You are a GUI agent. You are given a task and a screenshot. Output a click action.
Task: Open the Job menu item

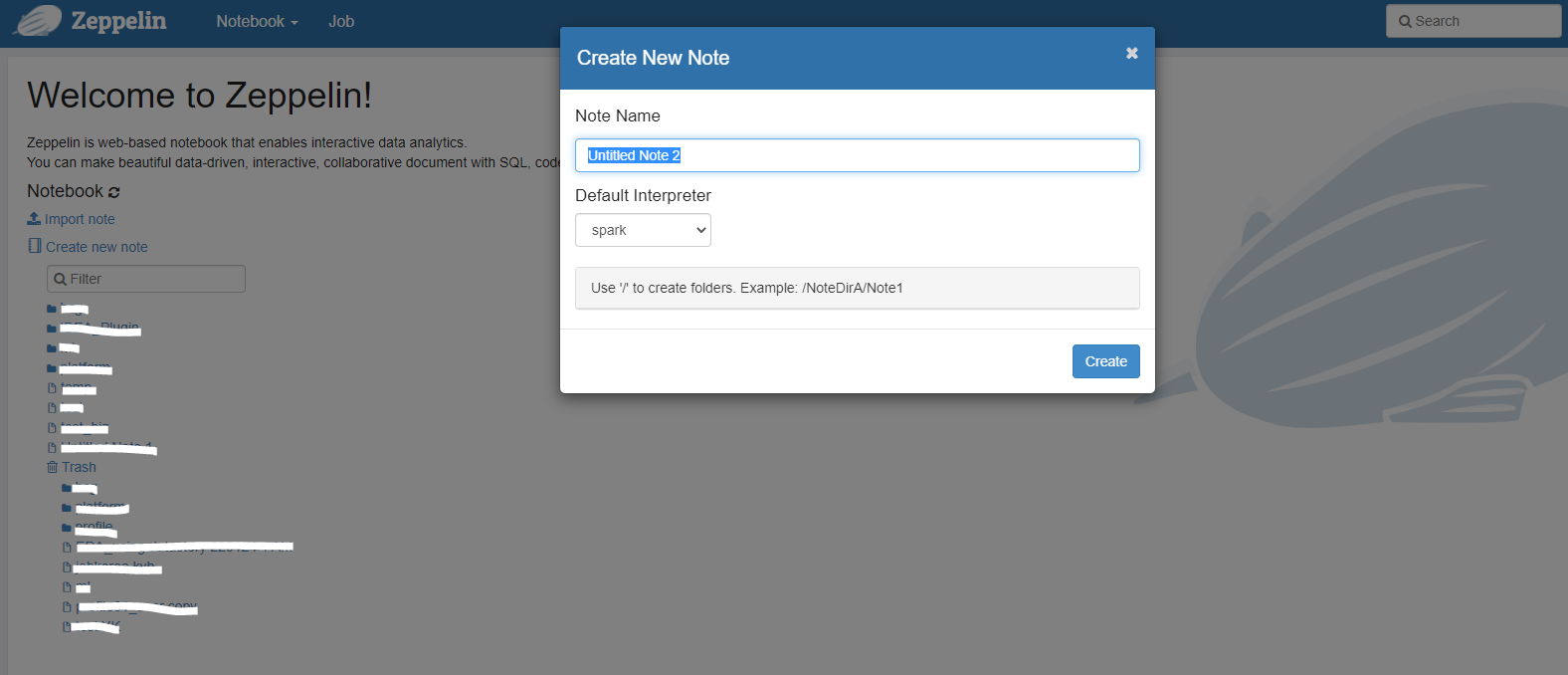coord(341,21)
